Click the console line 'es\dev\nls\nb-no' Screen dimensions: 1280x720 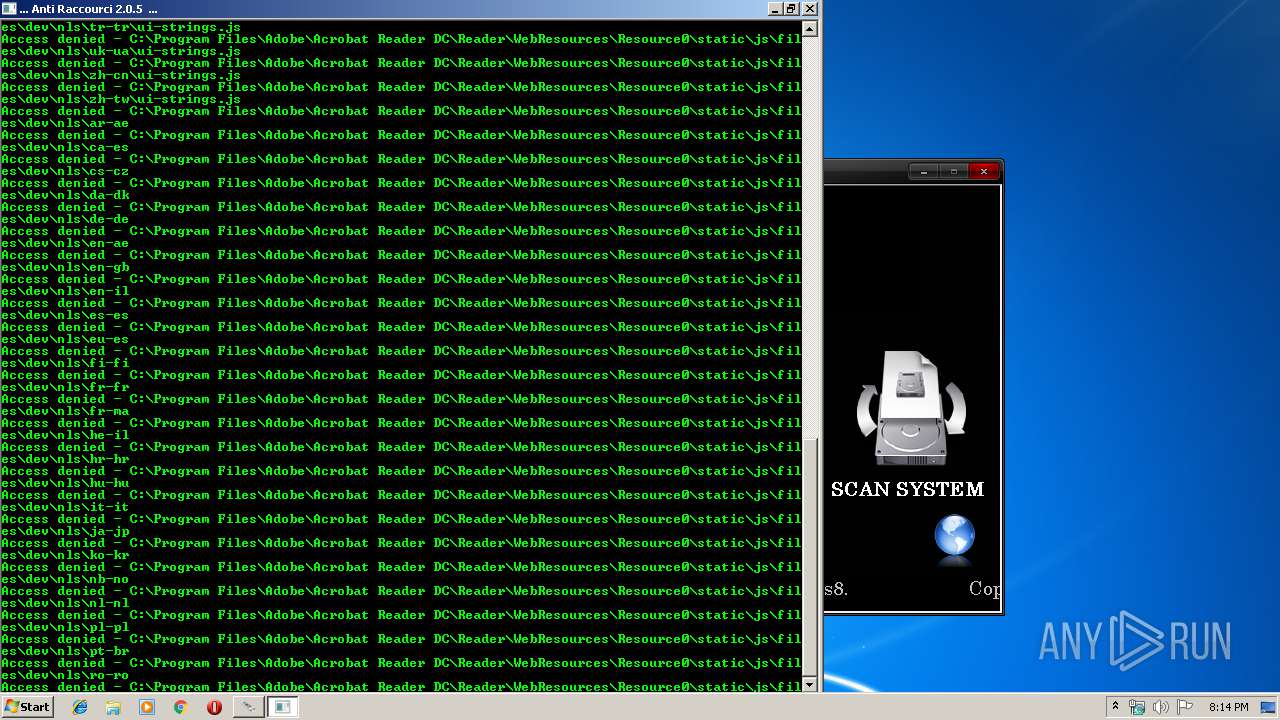pyautogui.click(x=65, y=579)
